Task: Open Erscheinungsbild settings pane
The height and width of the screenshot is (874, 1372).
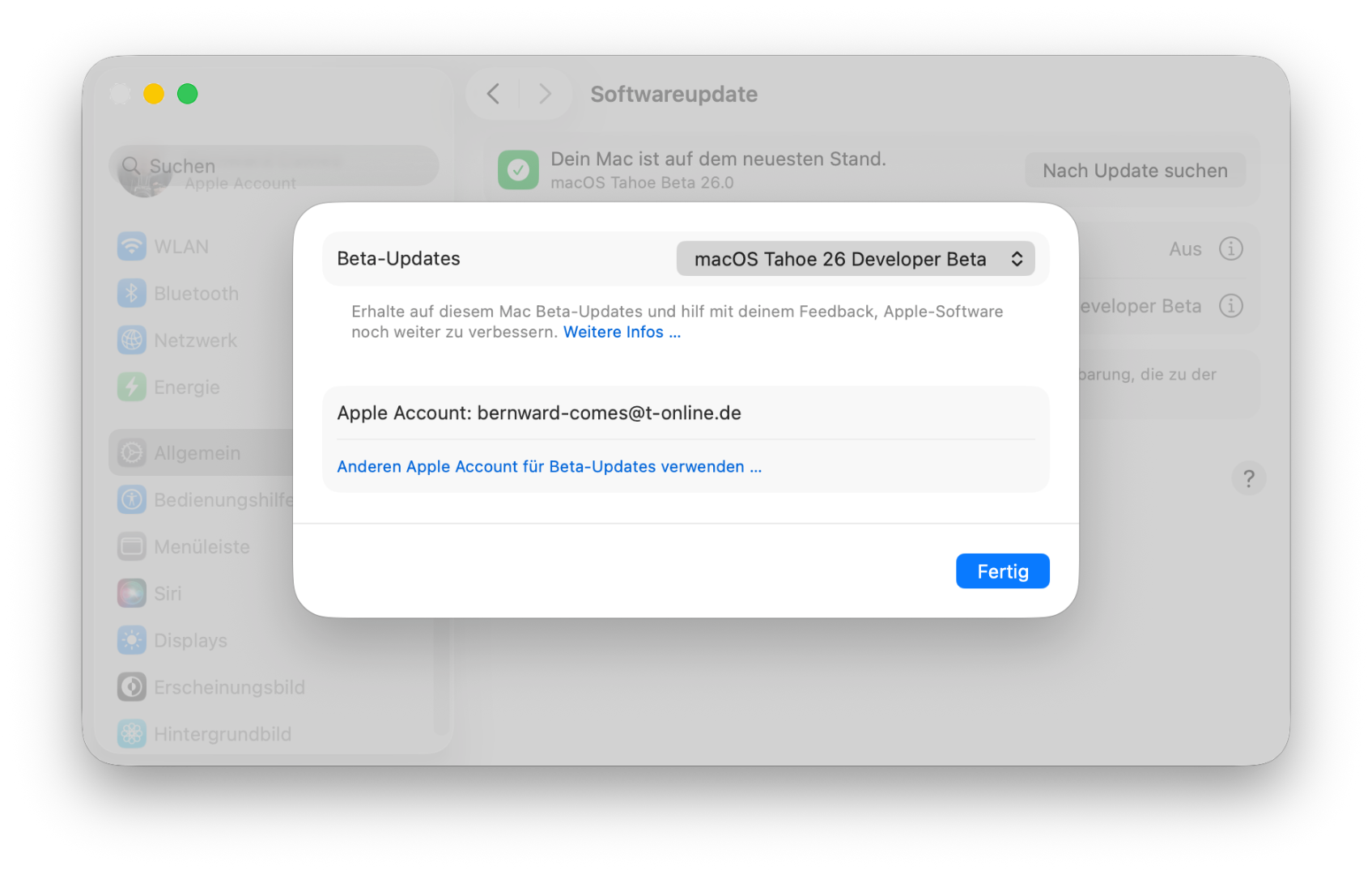Action: (230, 688)
